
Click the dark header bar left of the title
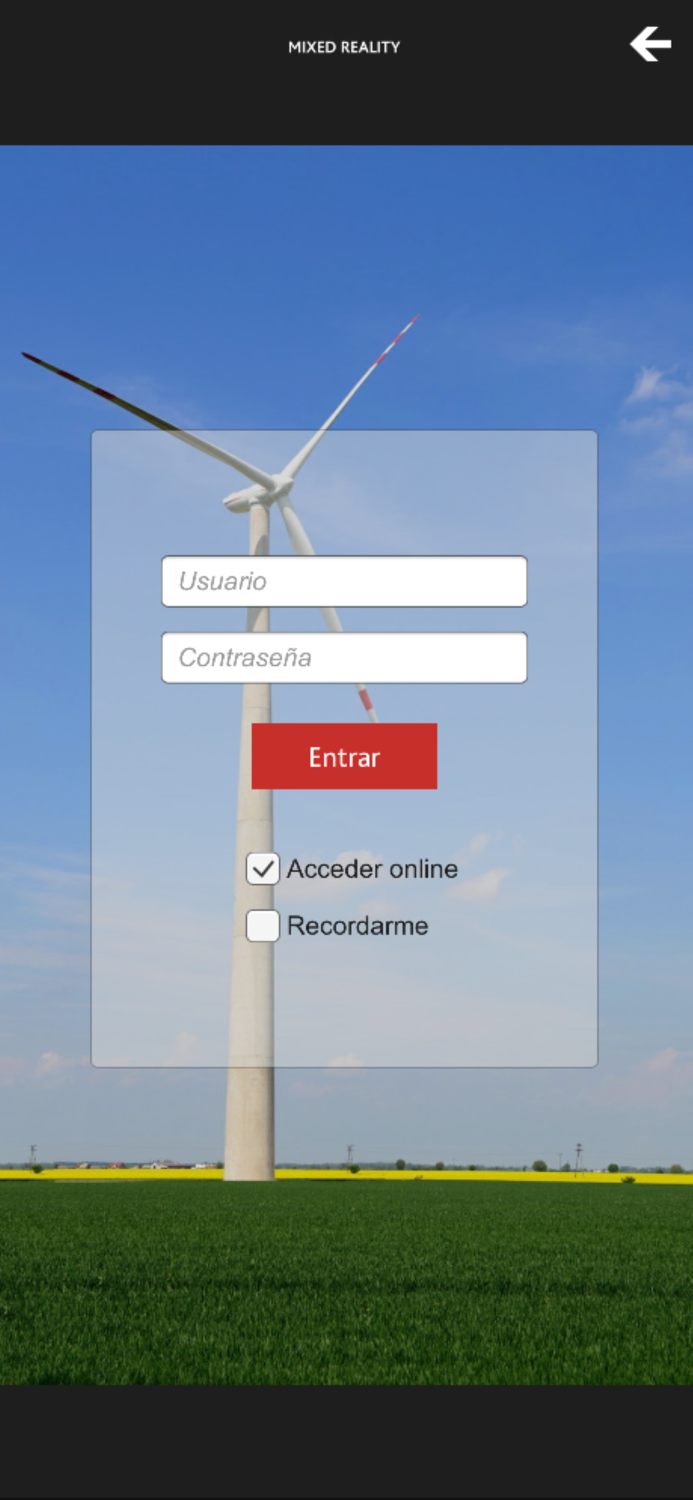[x=140, y=72]
